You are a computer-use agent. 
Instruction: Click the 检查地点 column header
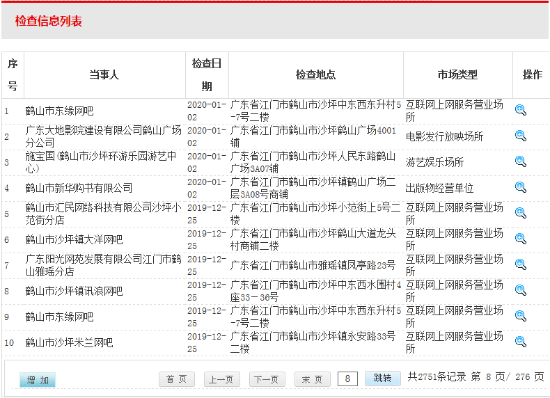click(x=316, y=75)
